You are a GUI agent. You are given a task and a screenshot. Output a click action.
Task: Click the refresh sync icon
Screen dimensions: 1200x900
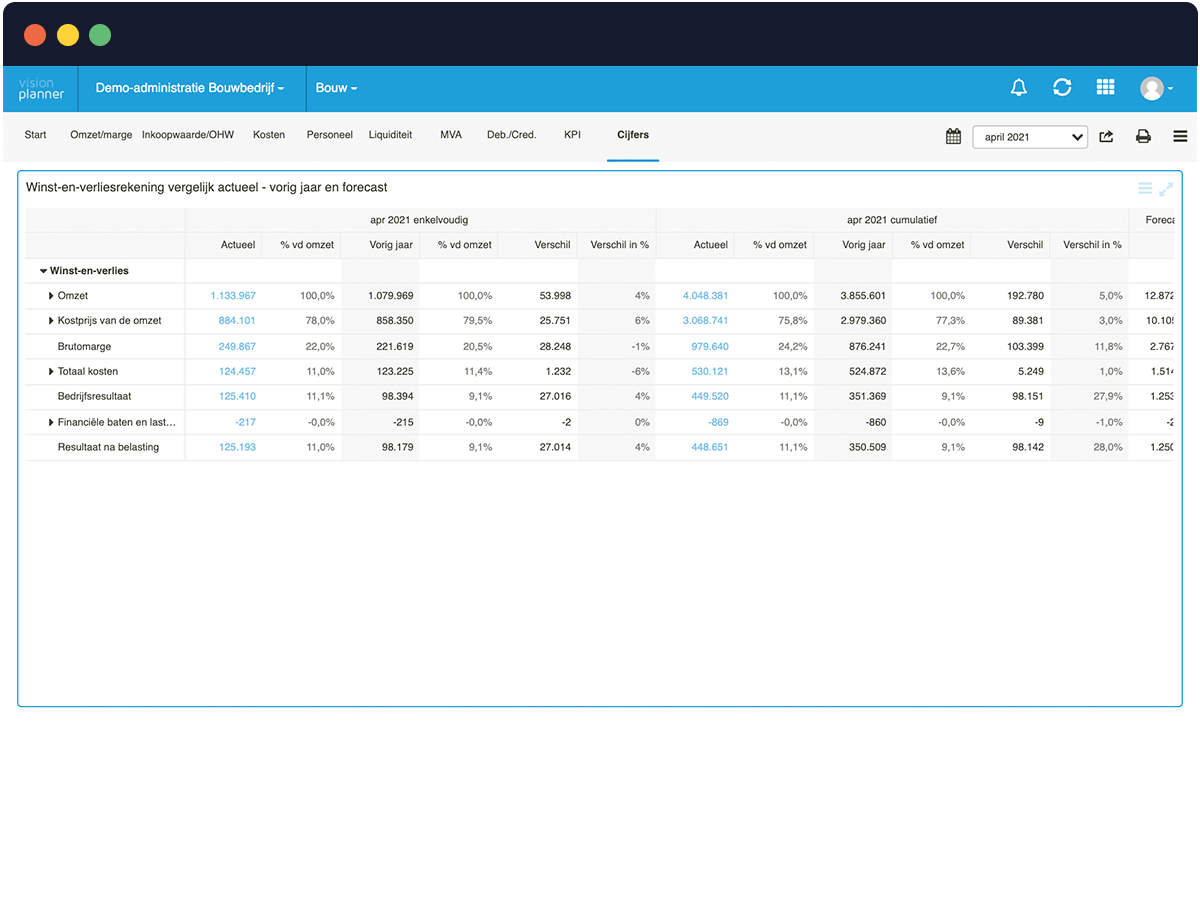[1062, 88]
